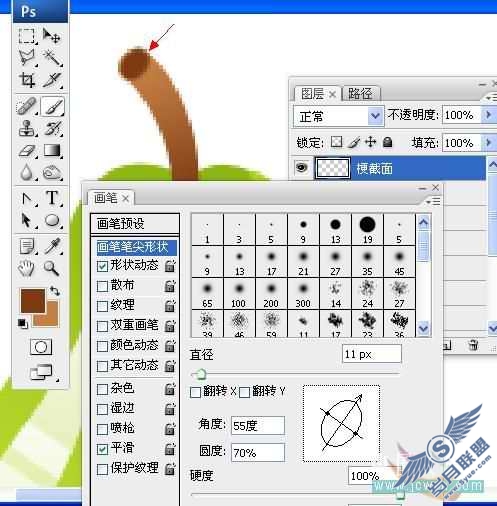Open Layers panel flyout menu
The width and height of the screenshot is (497, 506).
(x=491, y=97)
